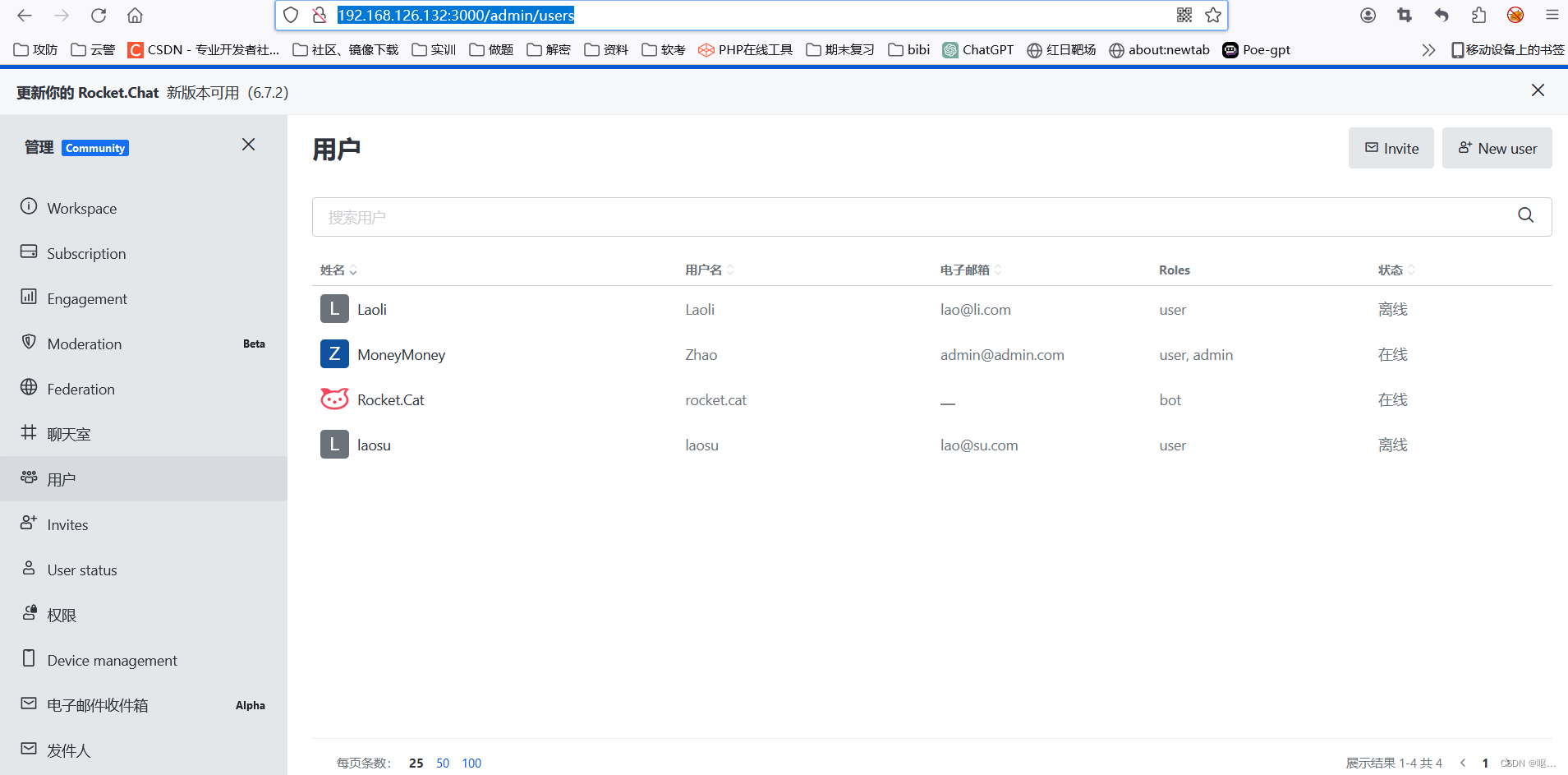Open the Laoli user row

tap(932, 309)
